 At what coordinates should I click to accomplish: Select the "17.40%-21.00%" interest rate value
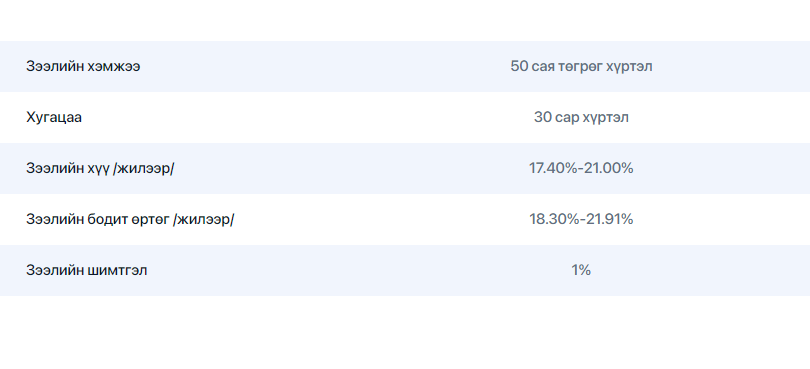point(581,168)
